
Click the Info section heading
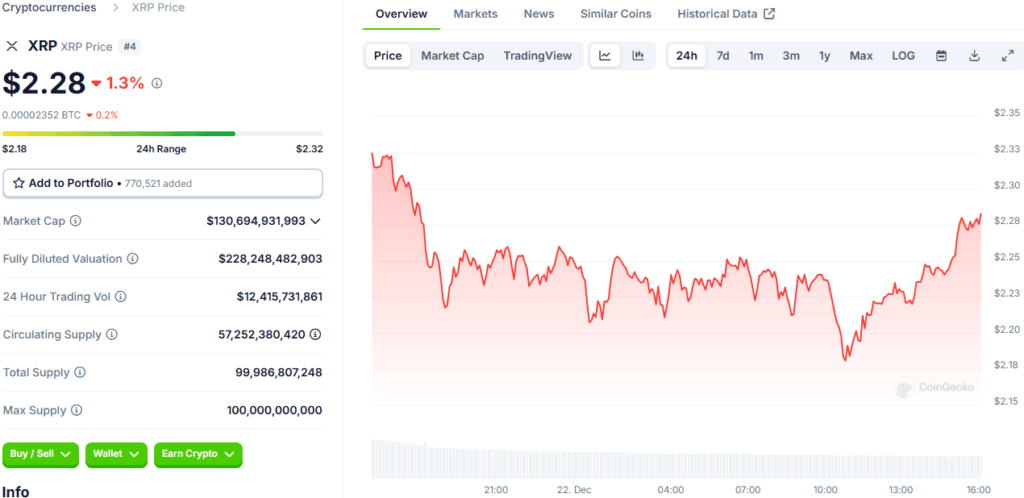pos(16,491)
